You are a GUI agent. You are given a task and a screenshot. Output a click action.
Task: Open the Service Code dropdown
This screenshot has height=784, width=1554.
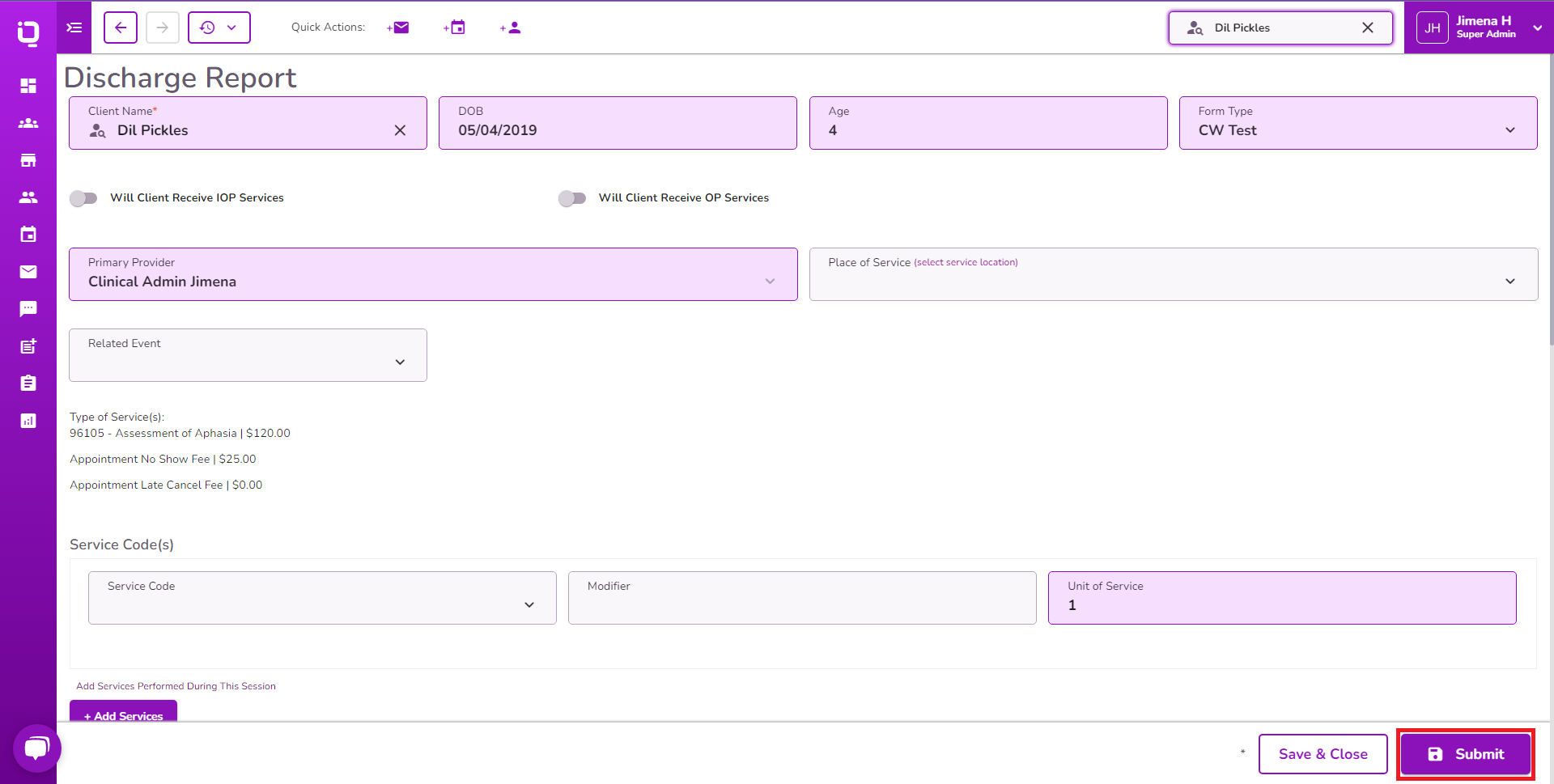(529, 604)
